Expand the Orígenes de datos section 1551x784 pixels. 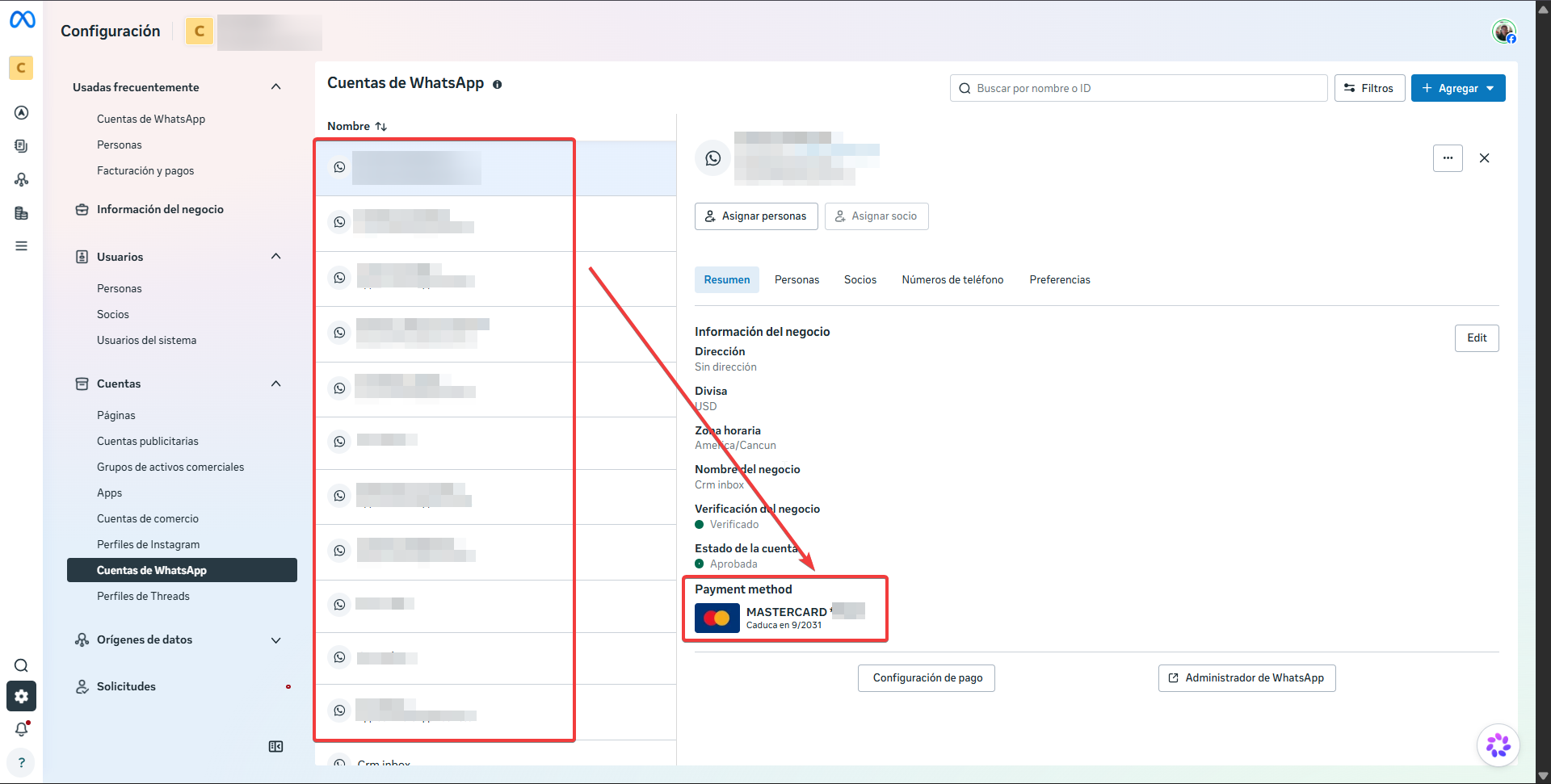(x=276, y=640)
